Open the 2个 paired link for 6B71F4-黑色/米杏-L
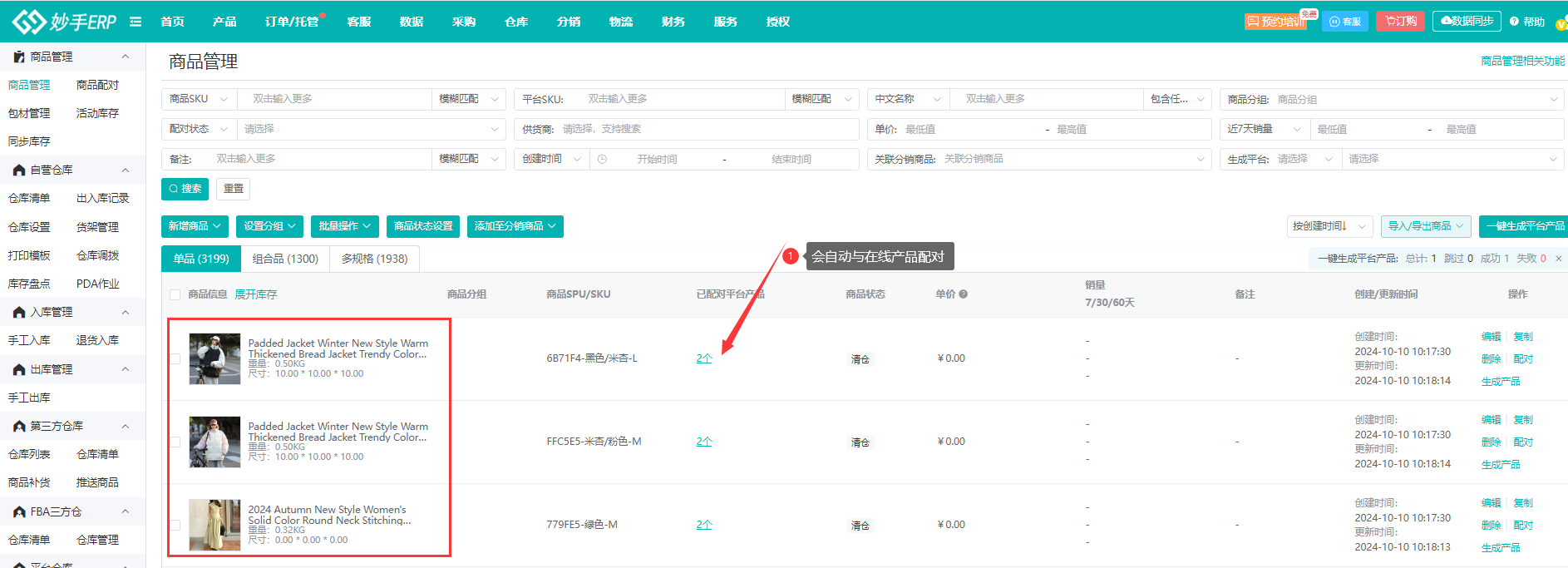Viewport: 1568px width, 568px height. click(704, 358)
